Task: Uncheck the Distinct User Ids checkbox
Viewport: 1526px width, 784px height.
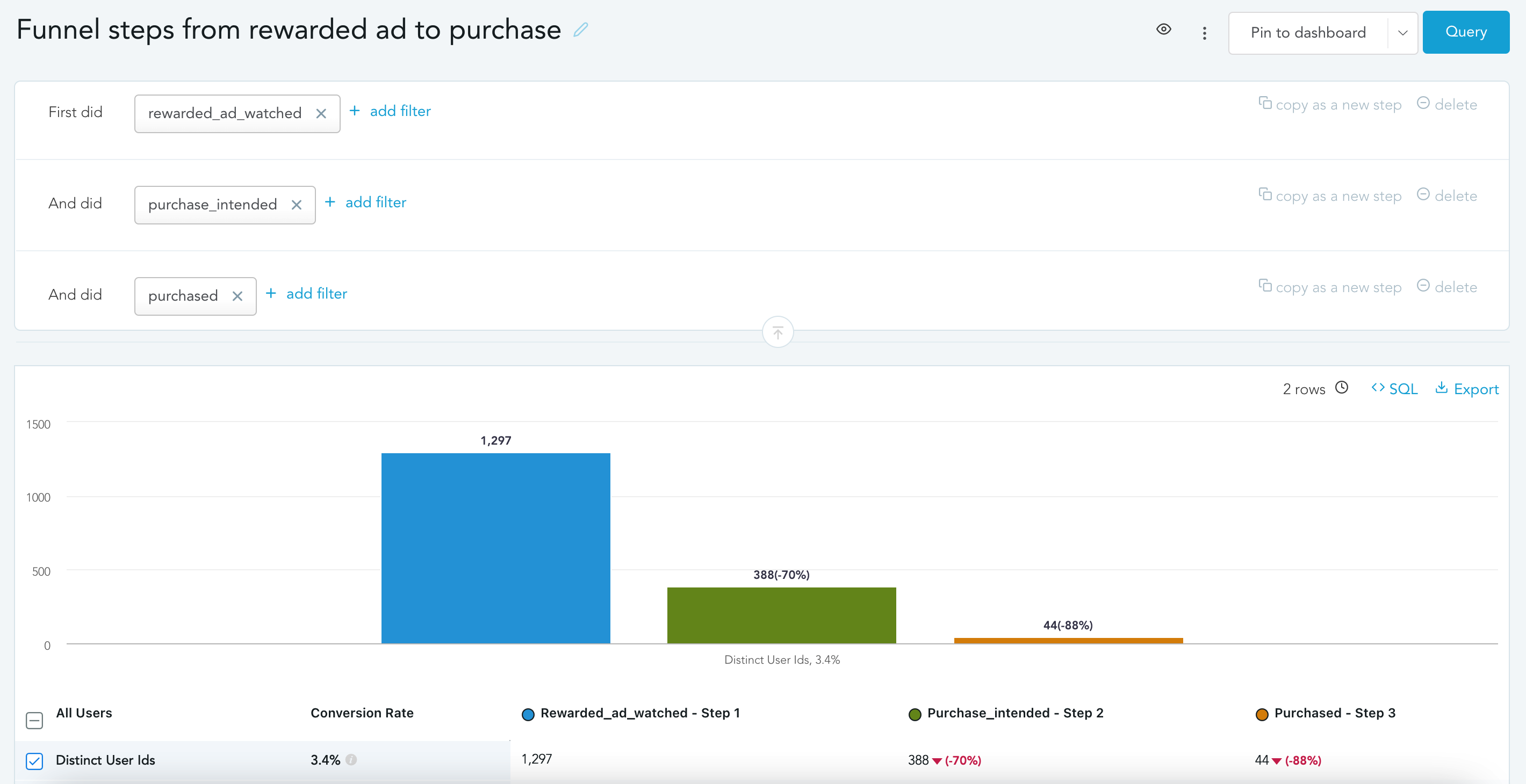Action: [x=34, y=761]
